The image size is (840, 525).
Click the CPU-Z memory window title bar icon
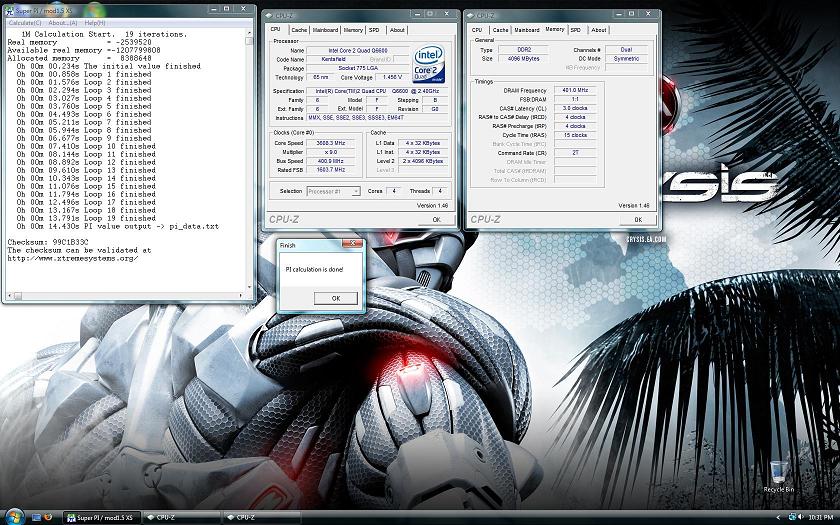[470, 16]
